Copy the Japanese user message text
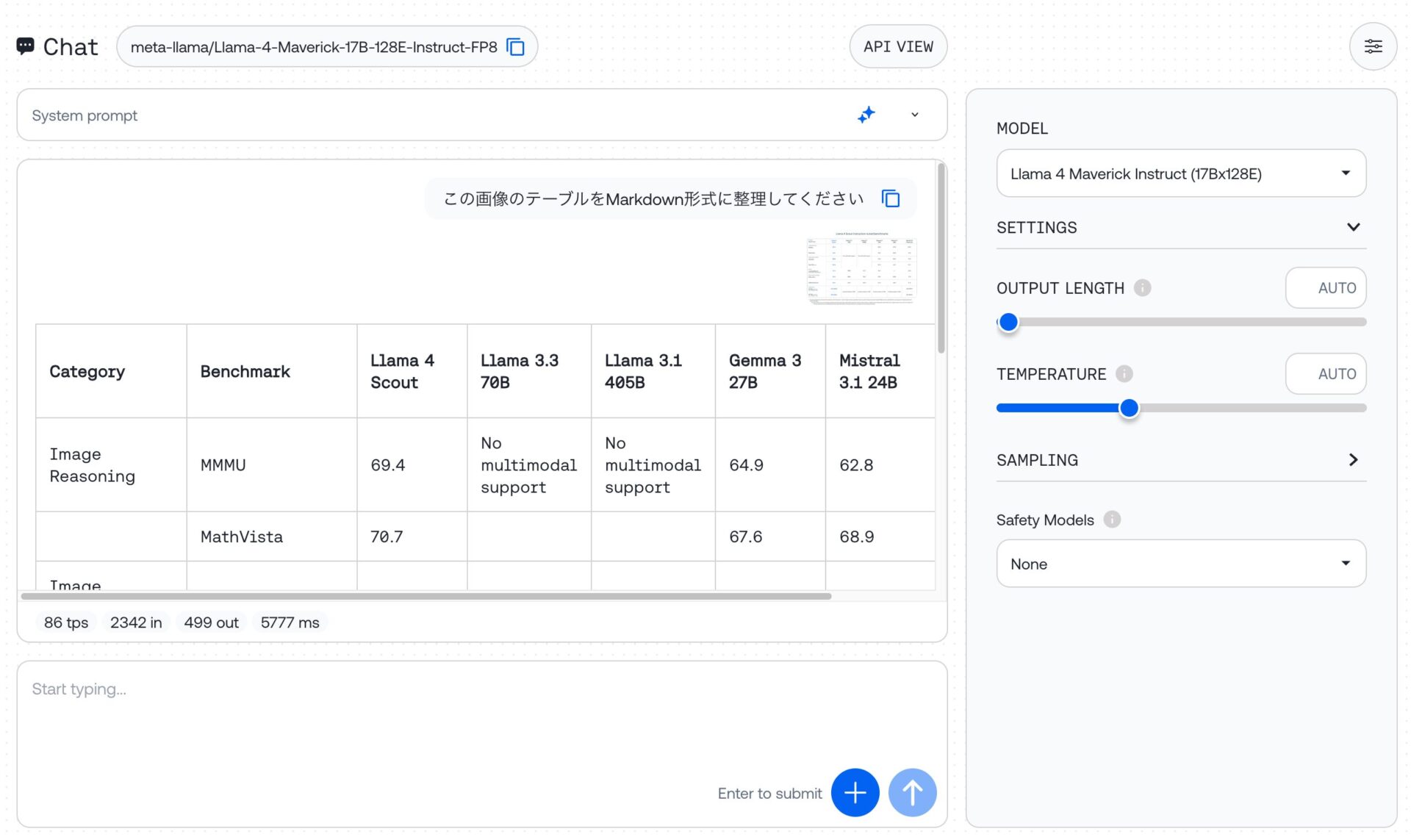The width and height of the screenshot is (1411, 840). click(891, 198)
